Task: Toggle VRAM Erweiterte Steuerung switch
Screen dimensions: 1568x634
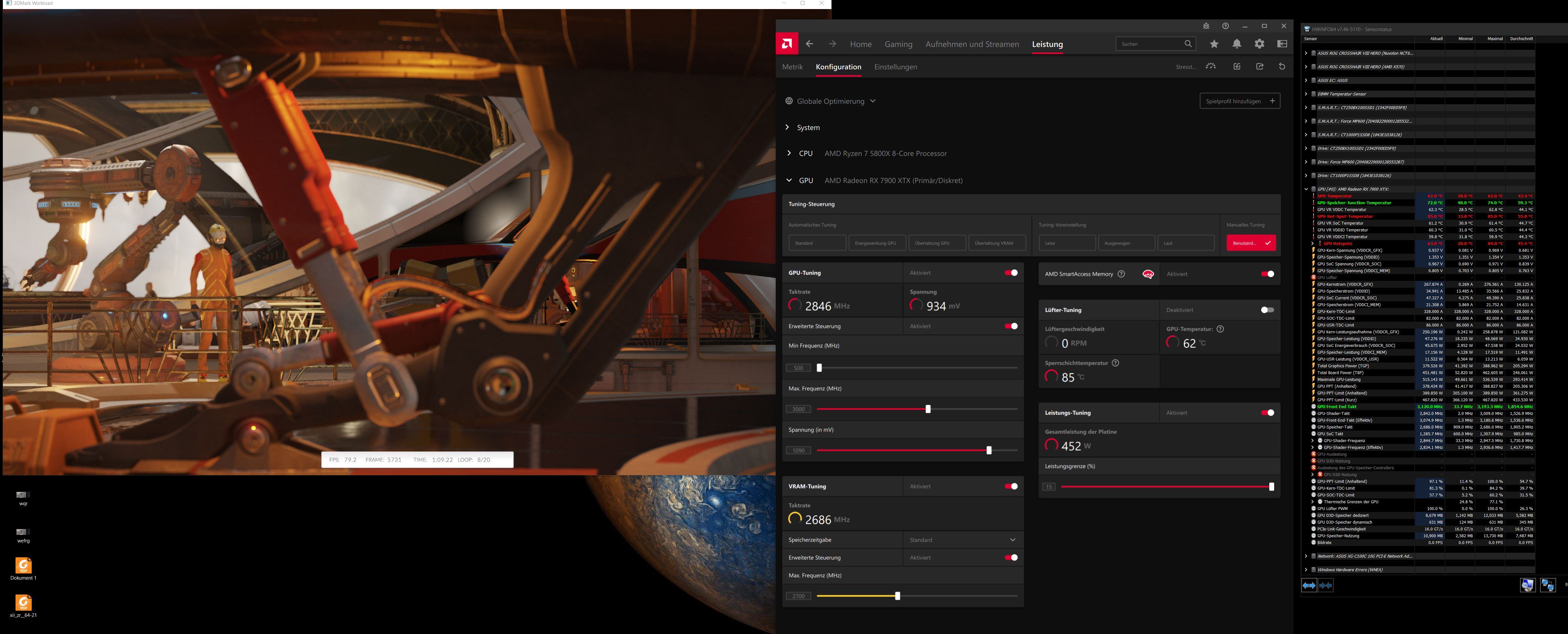Action: [x=1011, y=557]
